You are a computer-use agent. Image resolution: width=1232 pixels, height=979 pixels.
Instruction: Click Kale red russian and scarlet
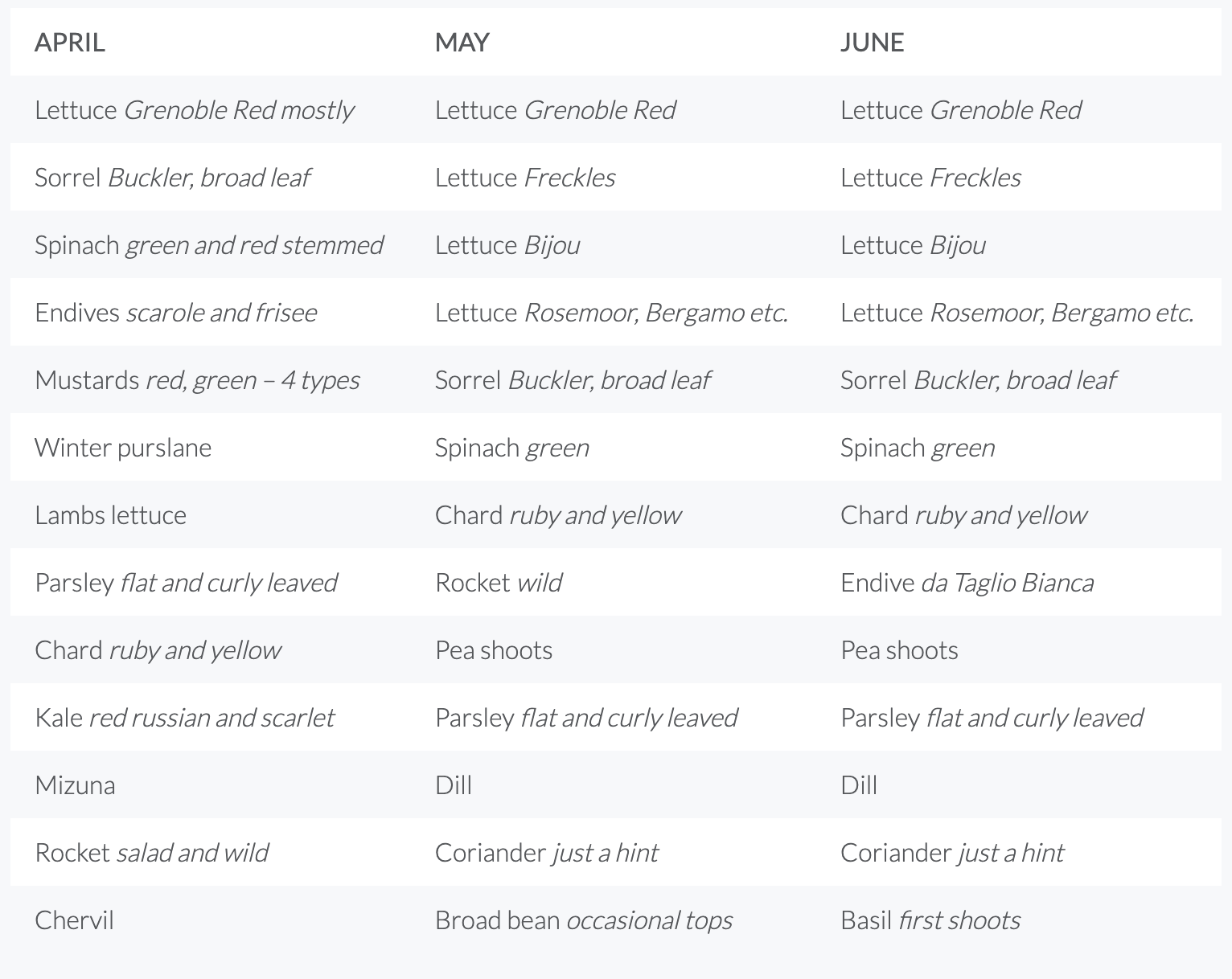(184, 718)
